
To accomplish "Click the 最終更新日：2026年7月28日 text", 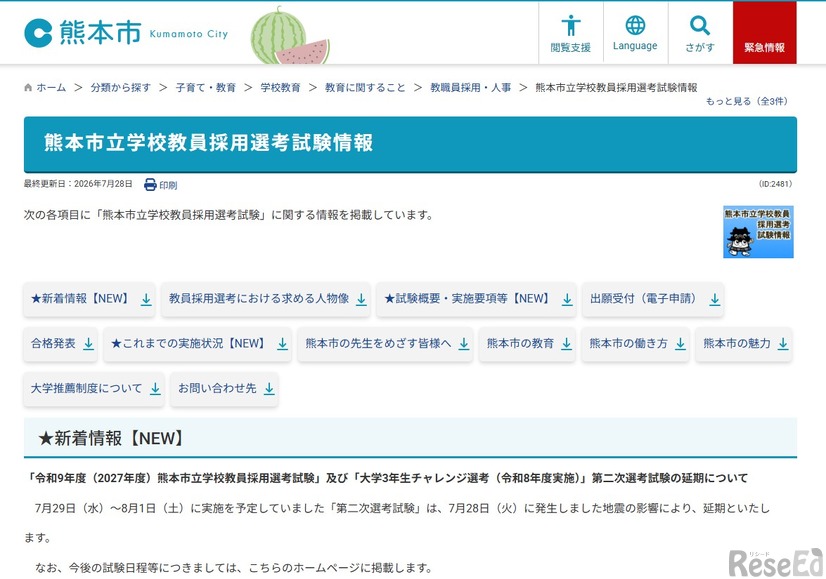I will pos(78,184).
